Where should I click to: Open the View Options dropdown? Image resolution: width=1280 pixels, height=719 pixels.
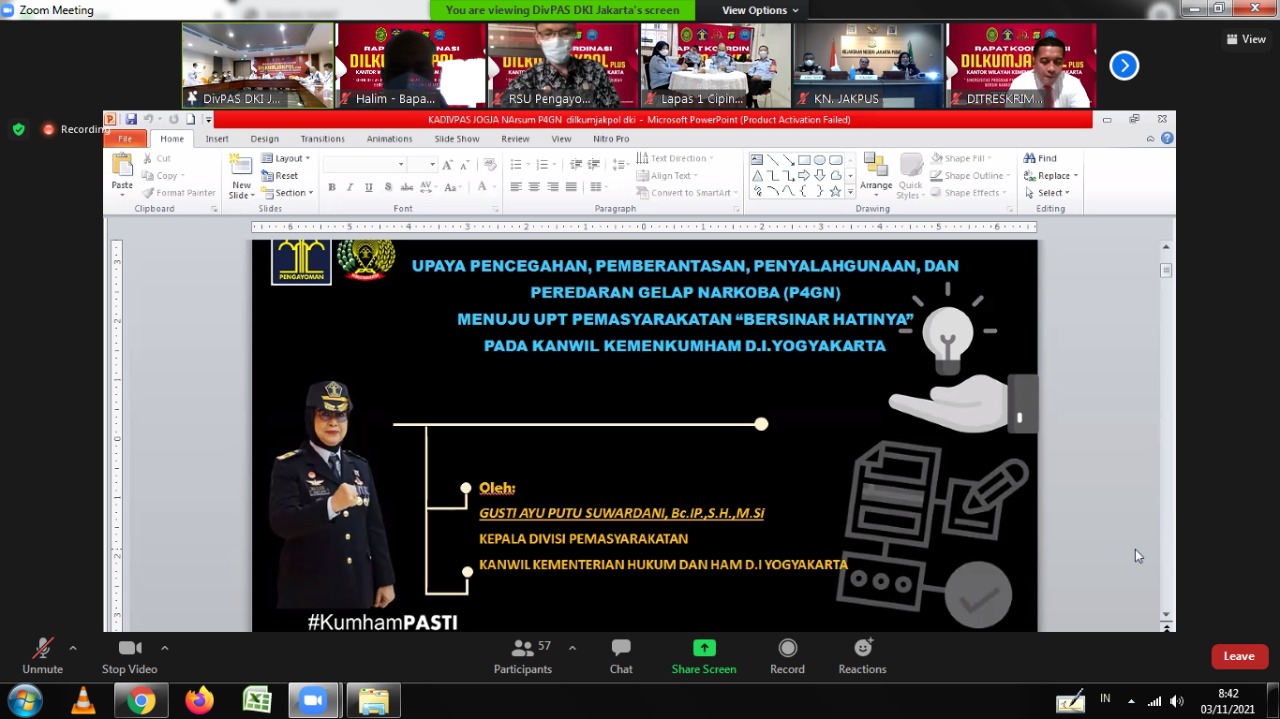(760, 10)
